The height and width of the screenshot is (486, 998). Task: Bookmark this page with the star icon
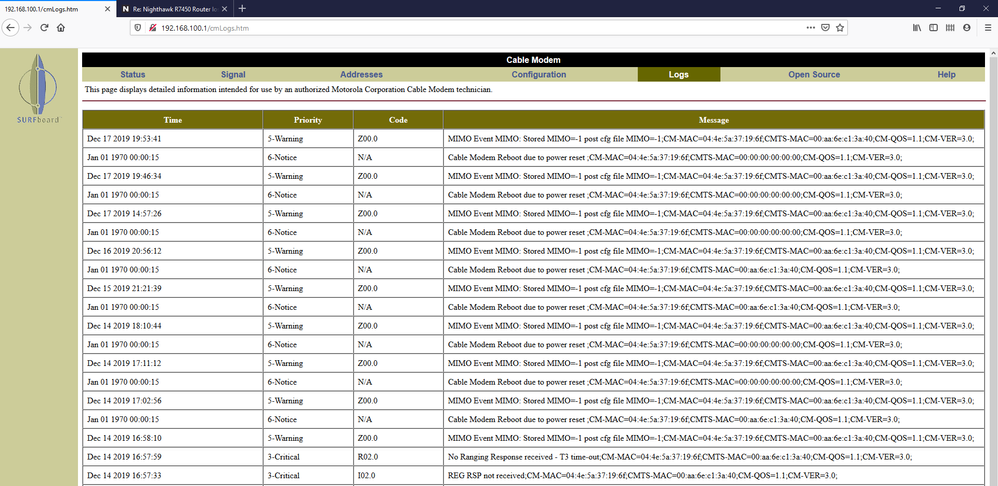(840, 28)
